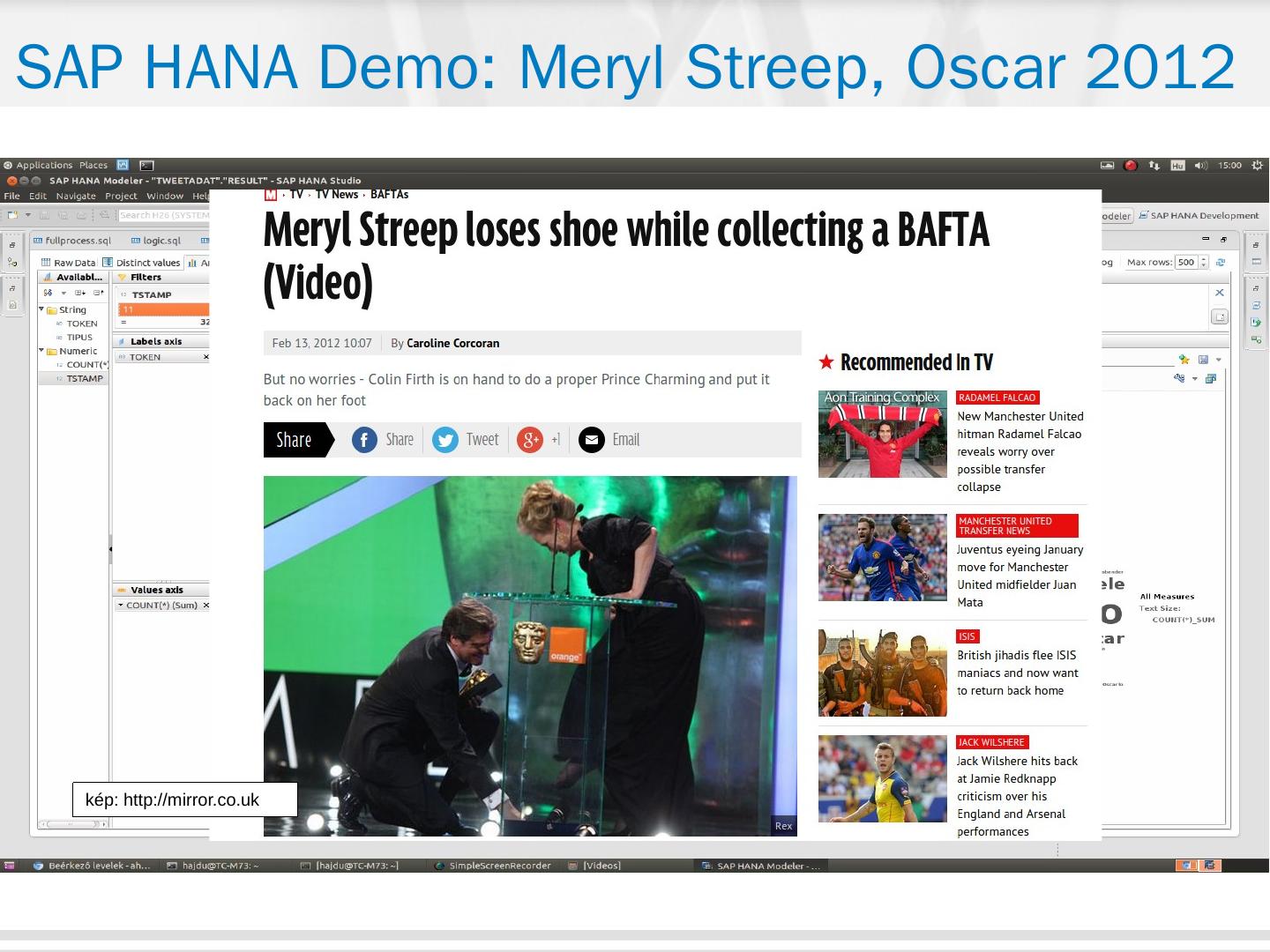Viewport: 1270px width, 952px height.
Task: Click the red record indicator in system tray
Action: pyautogui.click(x=1131, y=165)
